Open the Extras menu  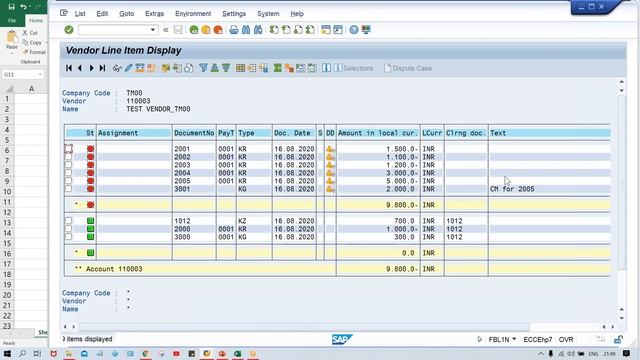click(154, 13)
